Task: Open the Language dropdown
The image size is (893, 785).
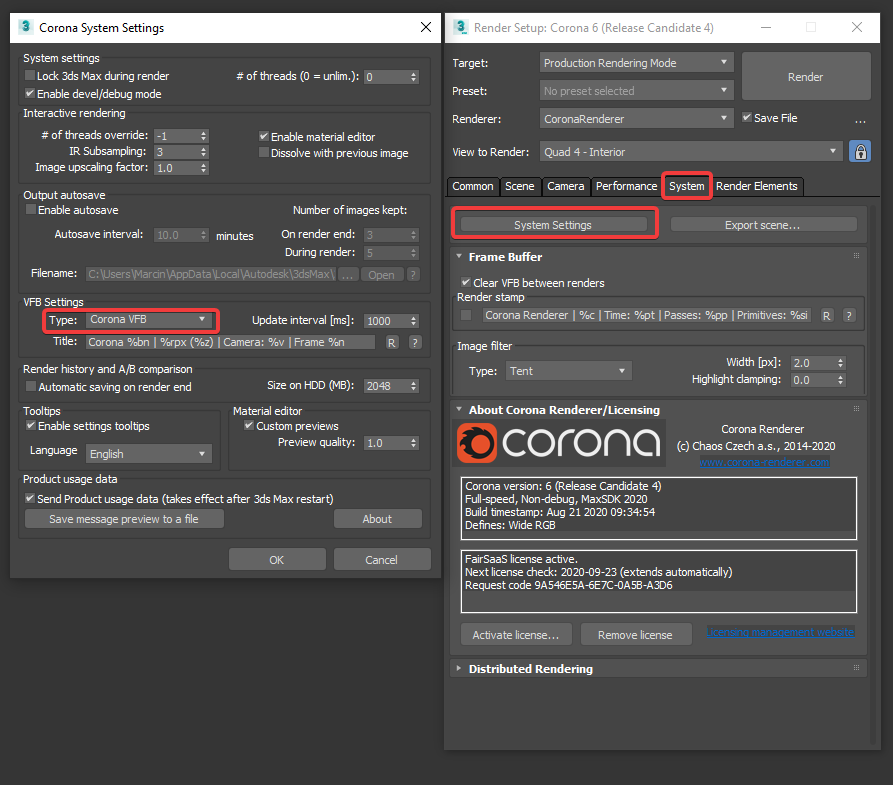Action: click(149, 454)
